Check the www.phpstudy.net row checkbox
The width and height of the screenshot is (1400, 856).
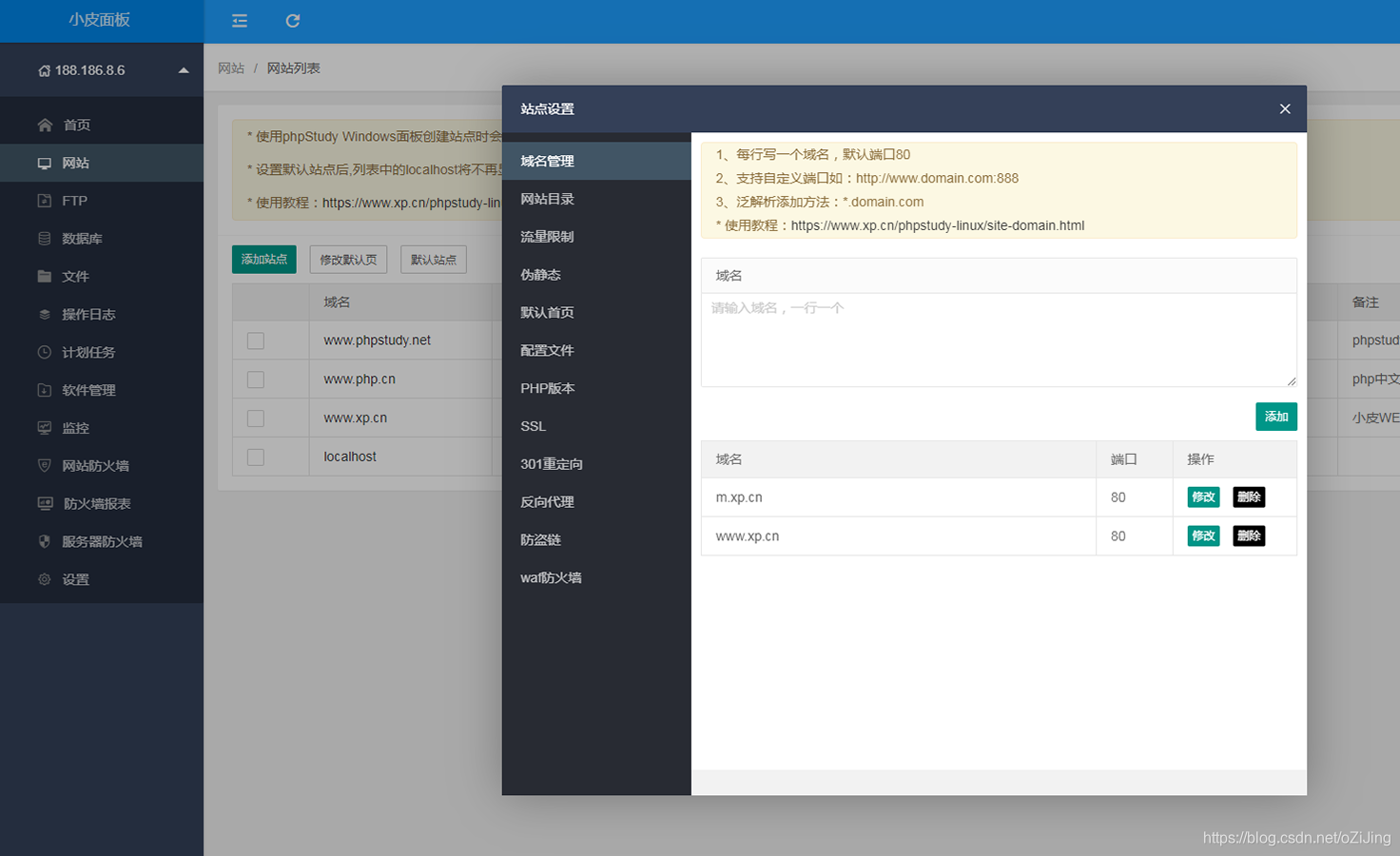256,340
